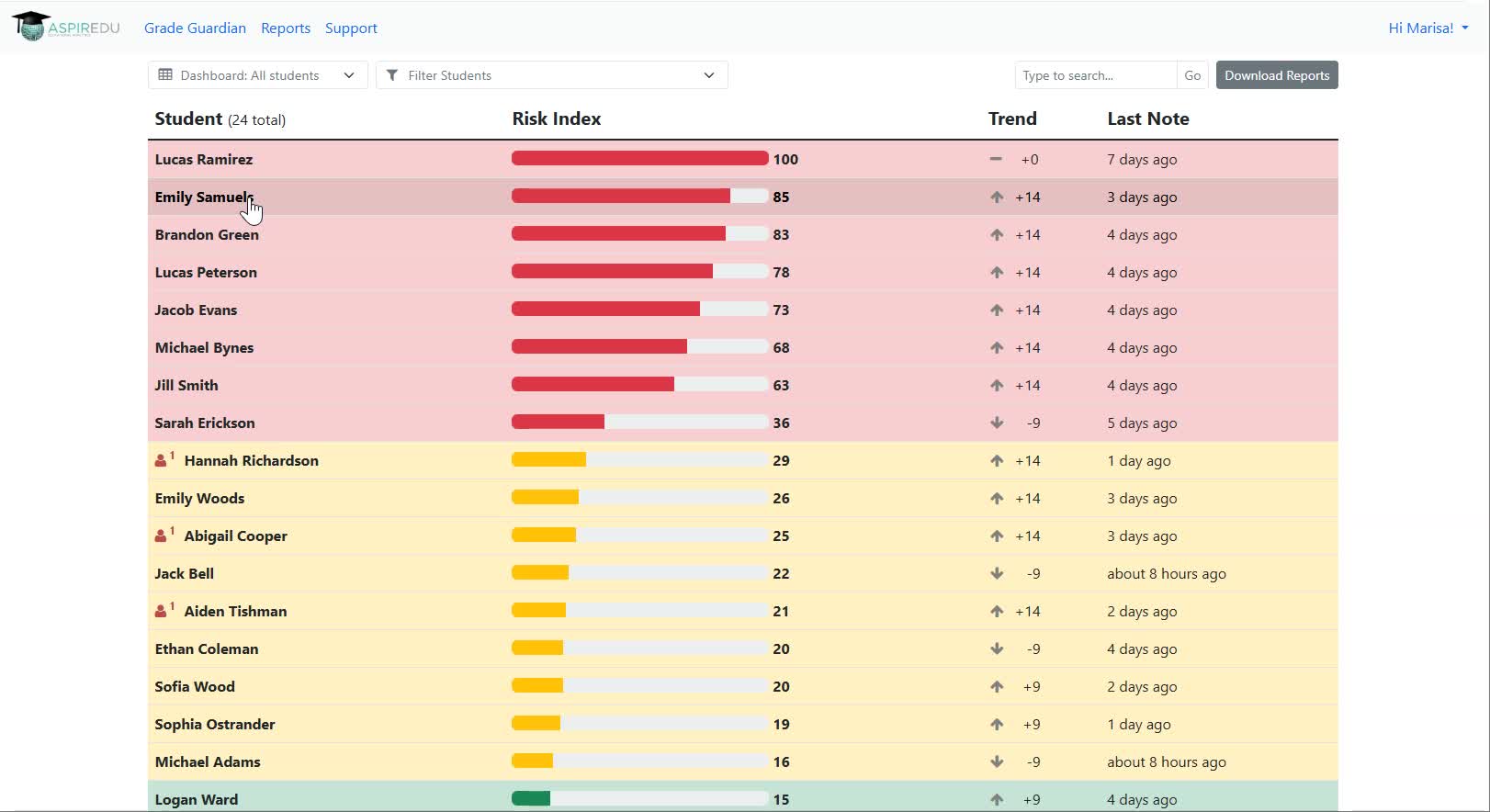Open student Emily Samuels
The image size is (1490, 812).
[203, 197]
